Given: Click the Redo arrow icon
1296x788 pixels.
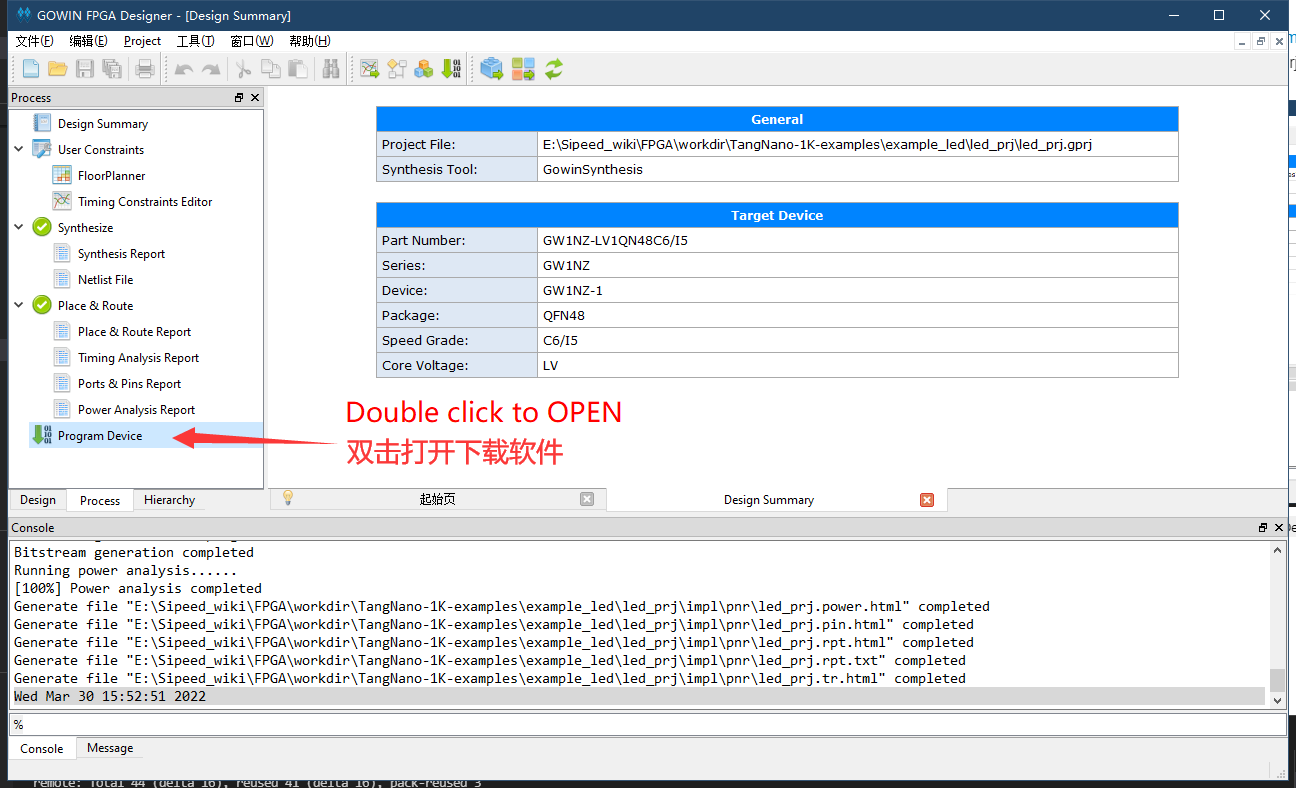Looking at the screenshot, I should coord(211,69).
